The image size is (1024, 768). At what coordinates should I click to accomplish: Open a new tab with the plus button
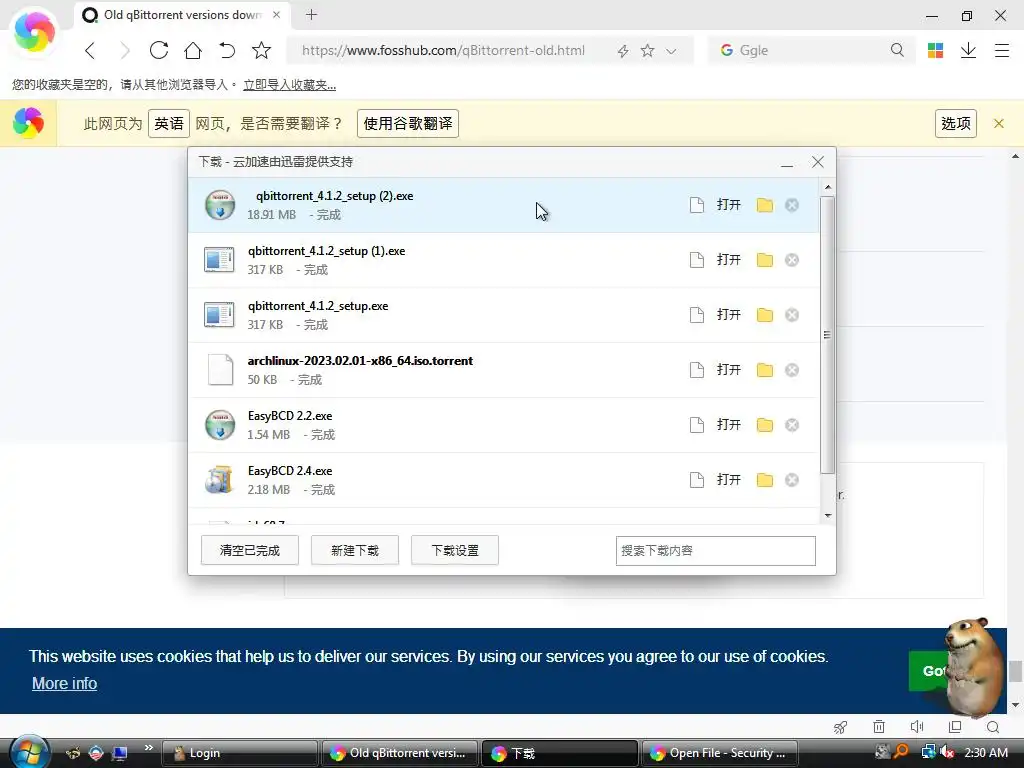click(x=312, y=14)
